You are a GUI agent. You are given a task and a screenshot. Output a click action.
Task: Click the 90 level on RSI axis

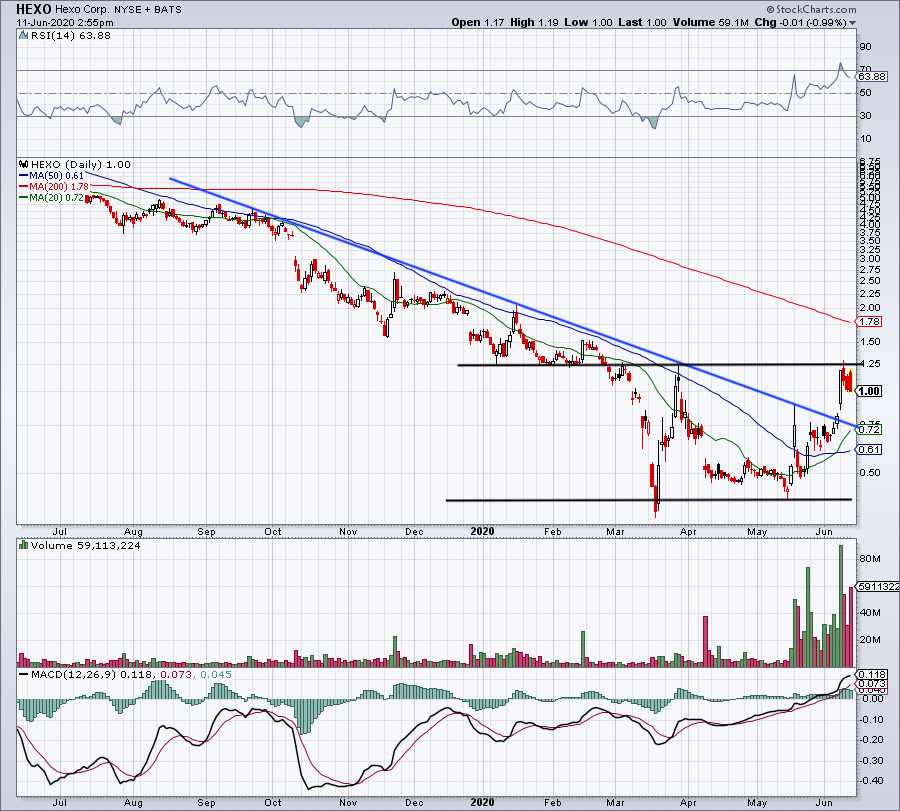[x=866, y=47]
